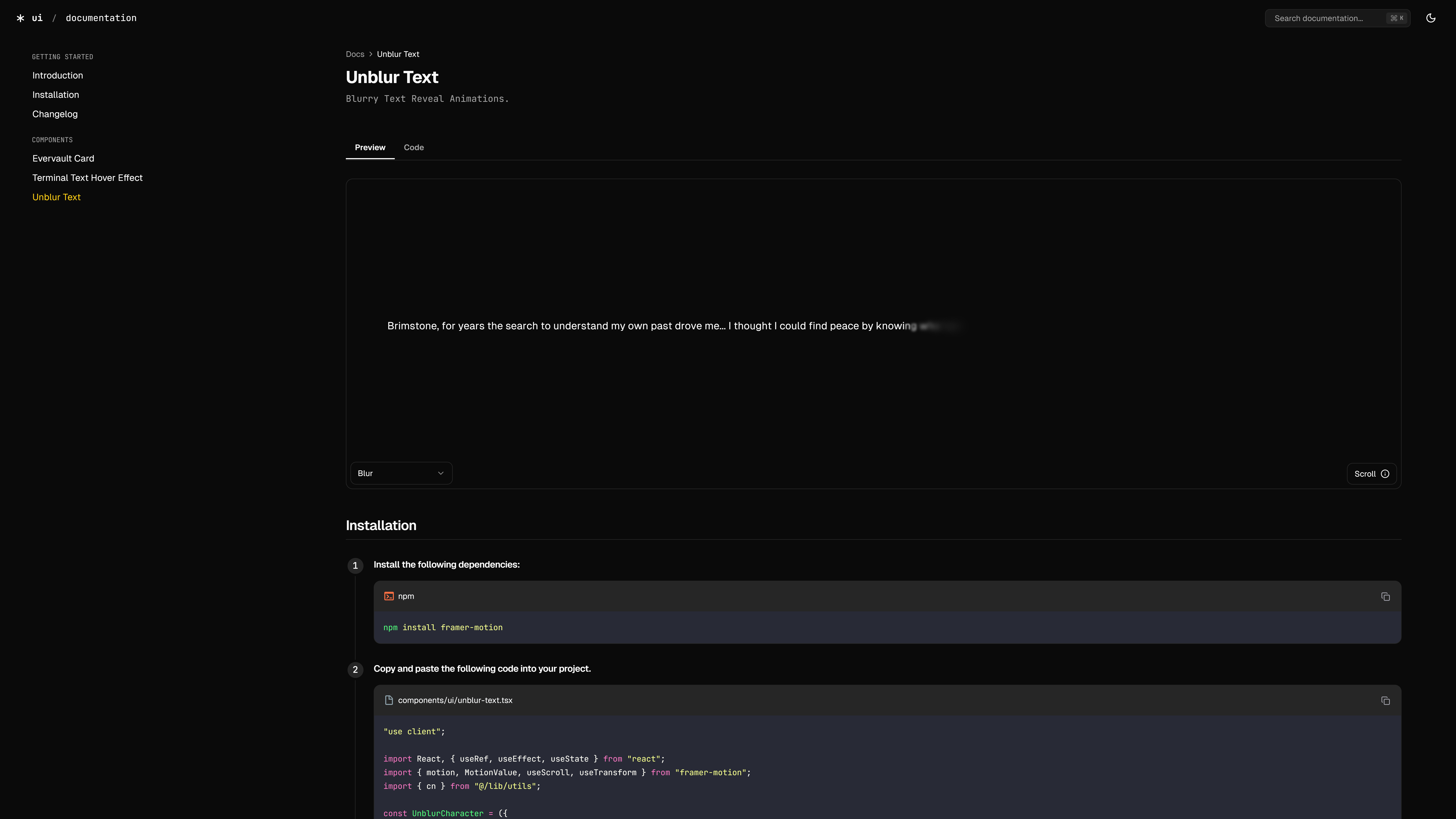Click the breadcrumb chevron separator
This screenshot has height=819, width=1456.
(371, 54)
